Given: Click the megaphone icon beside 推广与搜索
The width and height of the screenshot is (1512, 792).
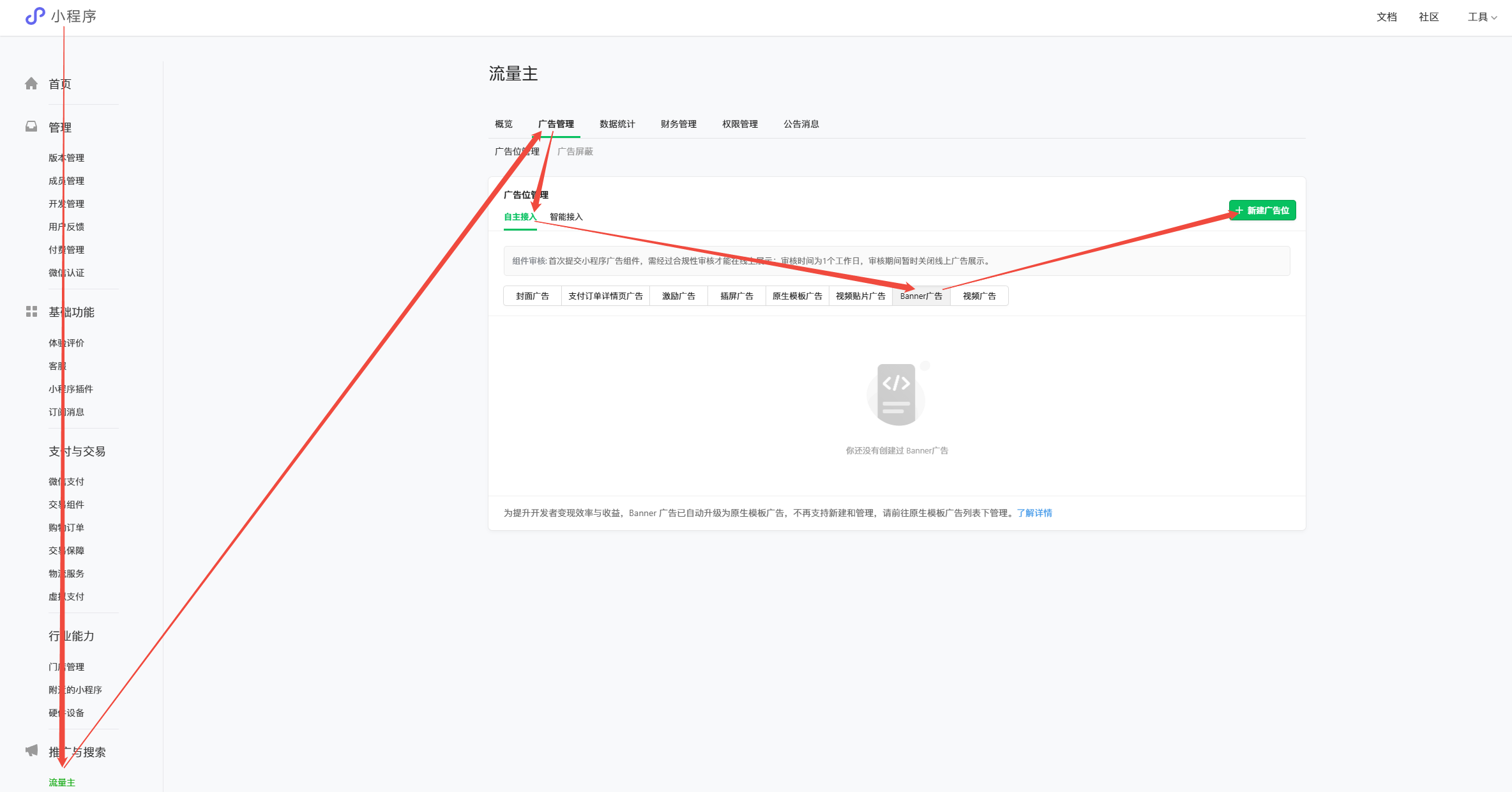Looking at the screenshot, I should pyautogui.click(x=31, y=750).
